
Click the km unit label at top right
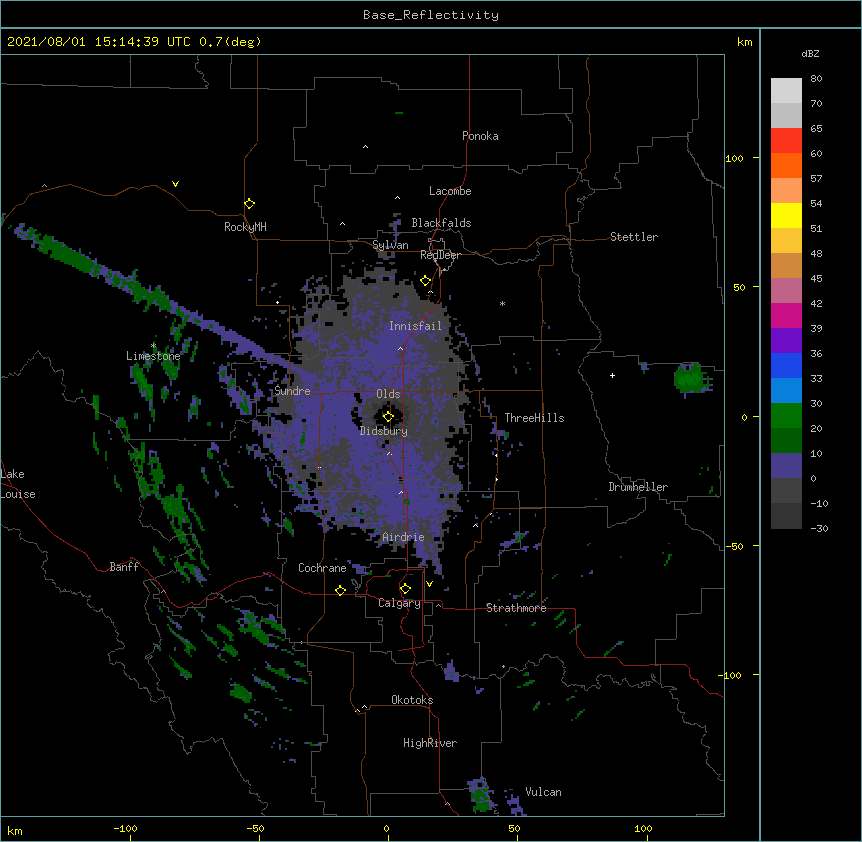point(744,42)
